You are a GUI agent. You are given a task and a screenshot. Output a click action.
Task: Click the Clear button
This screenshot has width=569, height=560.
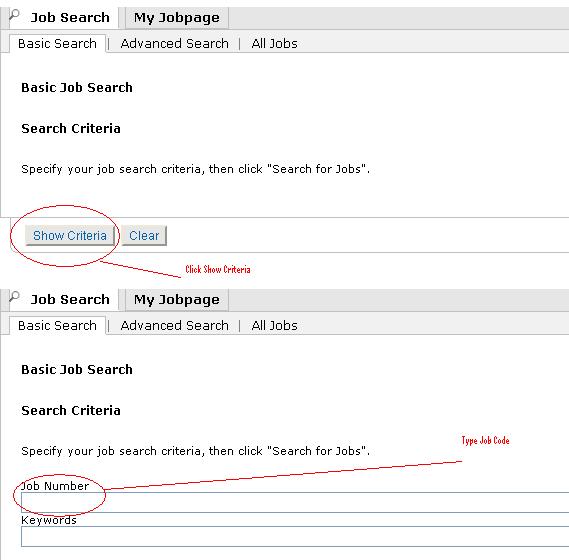coord(144,236)
